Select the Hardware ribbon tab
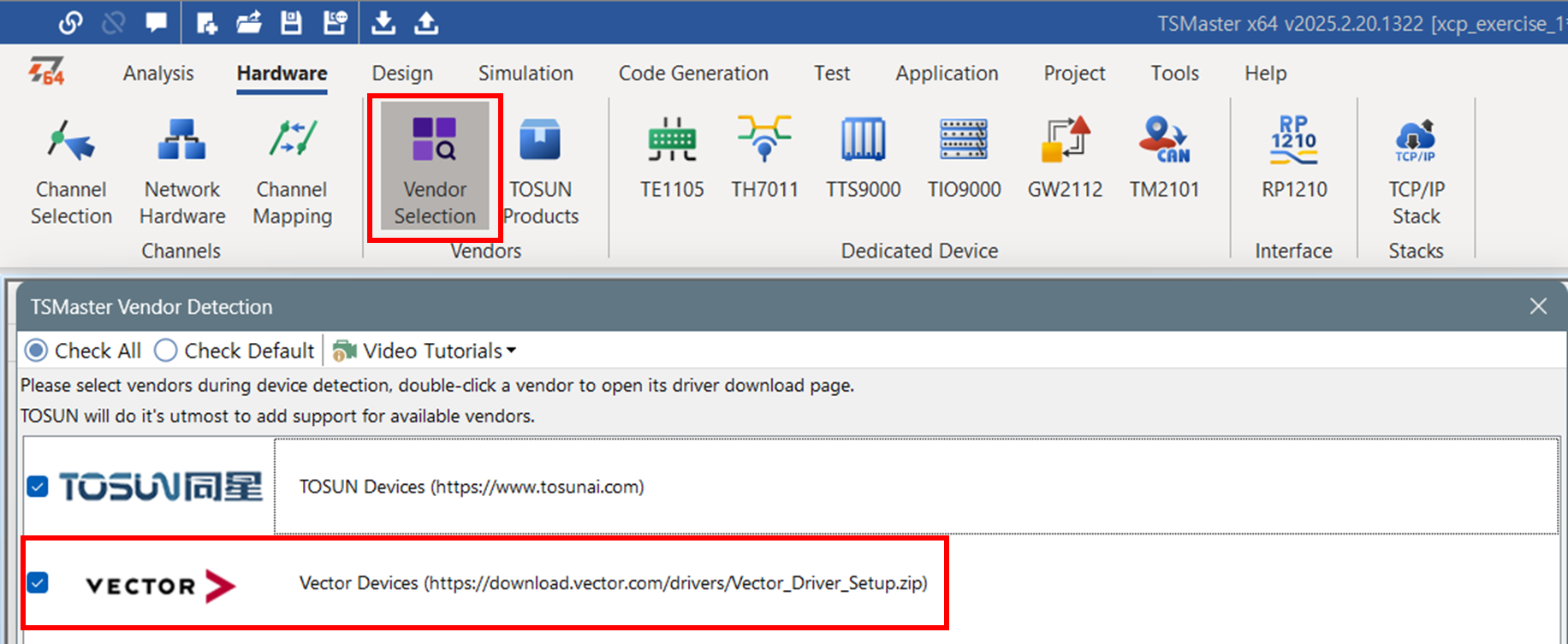Viewport: 1568px width, 644px height. tap(282, 74)
